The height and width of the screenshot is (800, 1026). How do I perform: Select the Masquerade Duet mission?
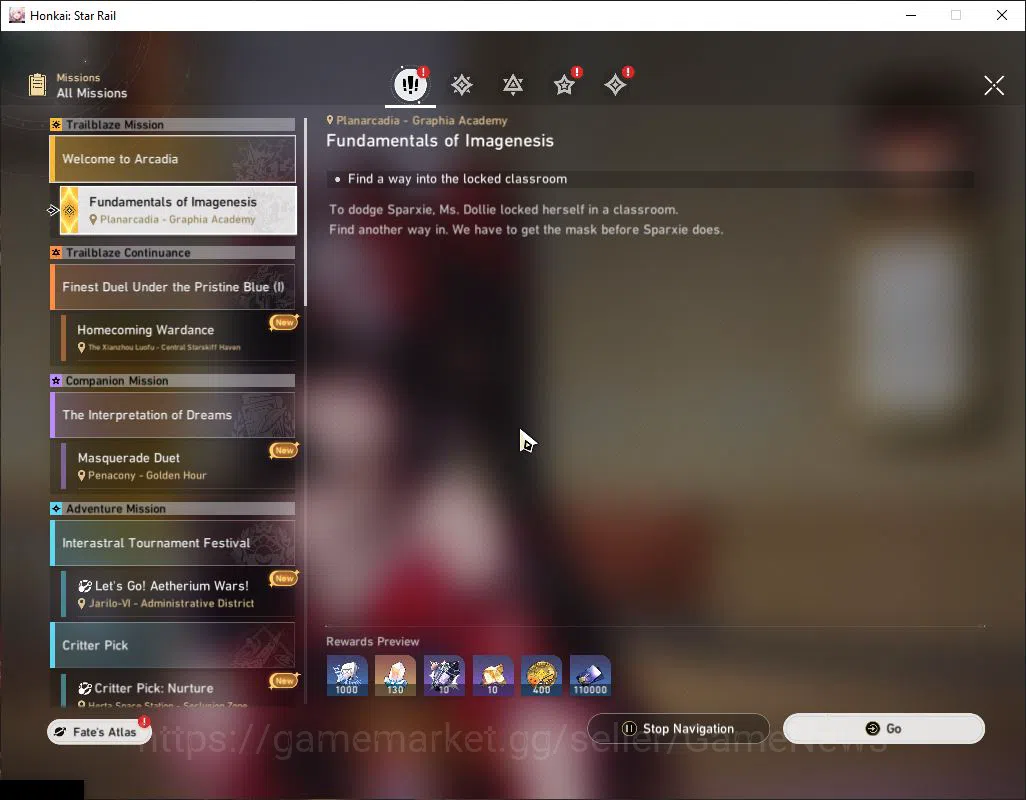pyautogui.click(x=178, y=465)
